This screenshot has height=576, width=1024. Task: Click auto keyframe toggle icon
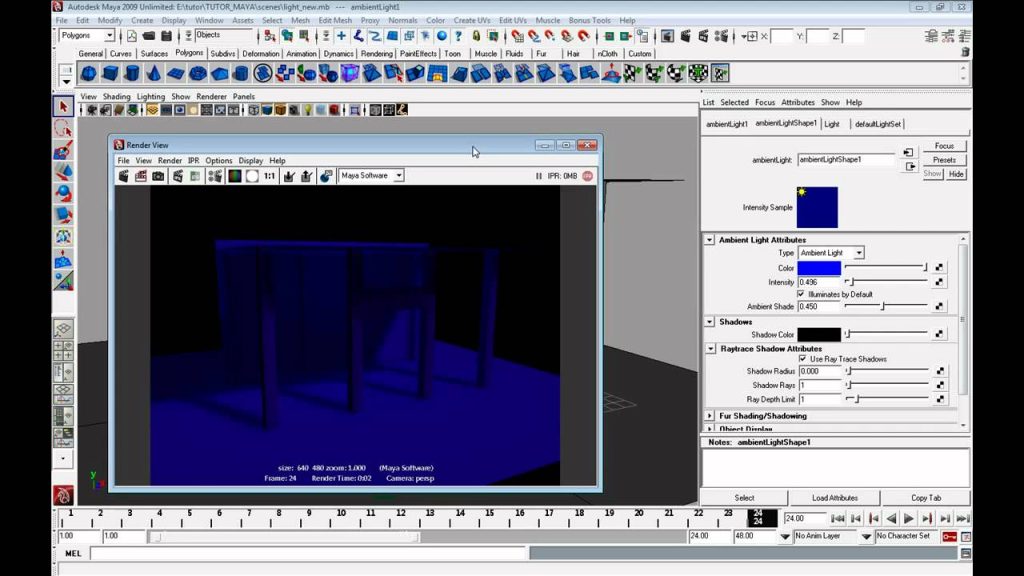pyautogui.click(x=950, y=536)
